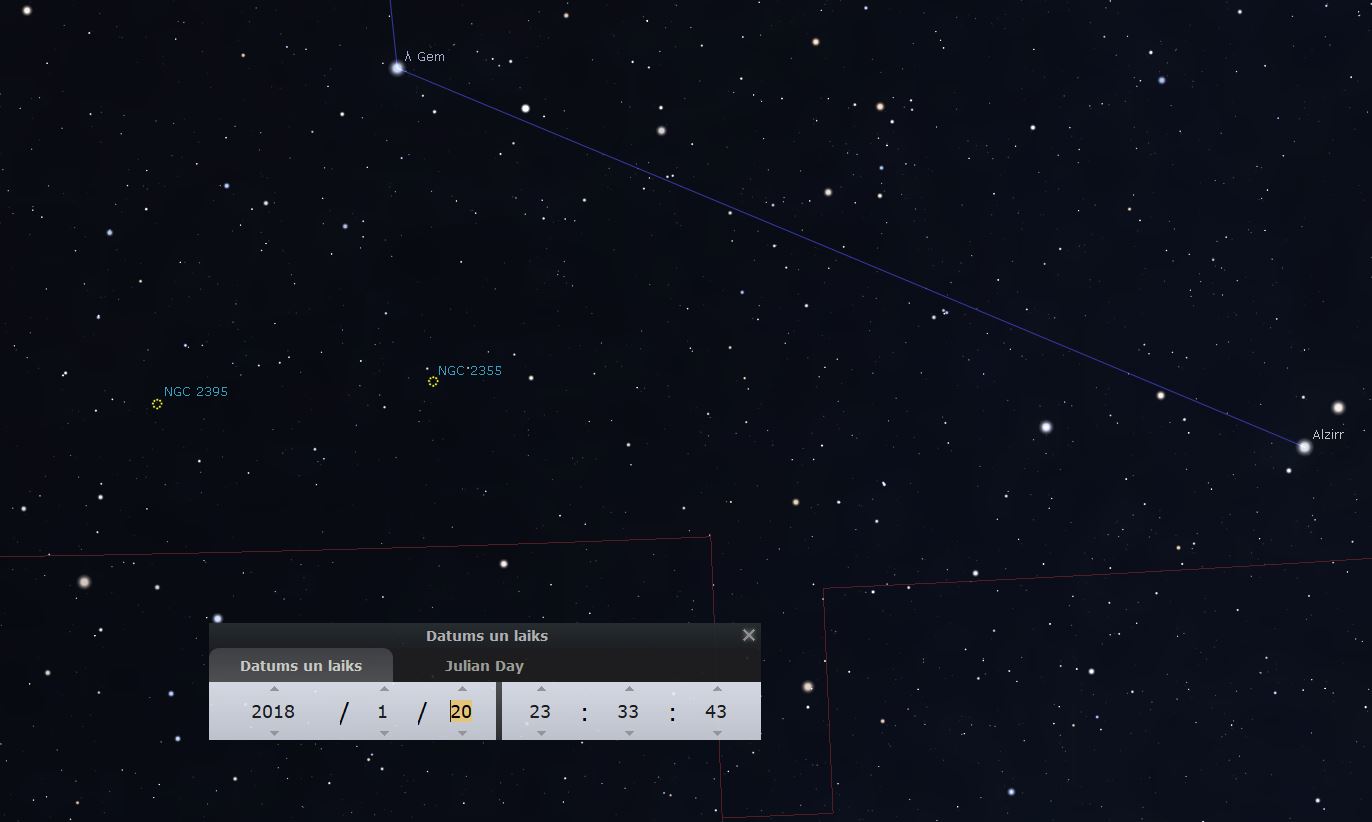Image resolution: width=1372 pixels, height=822 pixels.
Task: Select the star Alzirr
Action: point(1304,447)
